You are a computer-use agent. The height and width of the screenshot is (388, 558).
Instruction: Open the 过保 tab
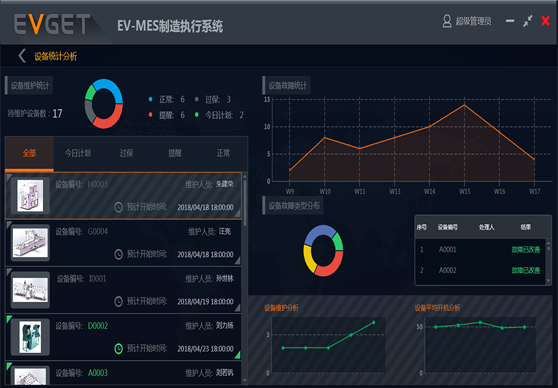126,153
